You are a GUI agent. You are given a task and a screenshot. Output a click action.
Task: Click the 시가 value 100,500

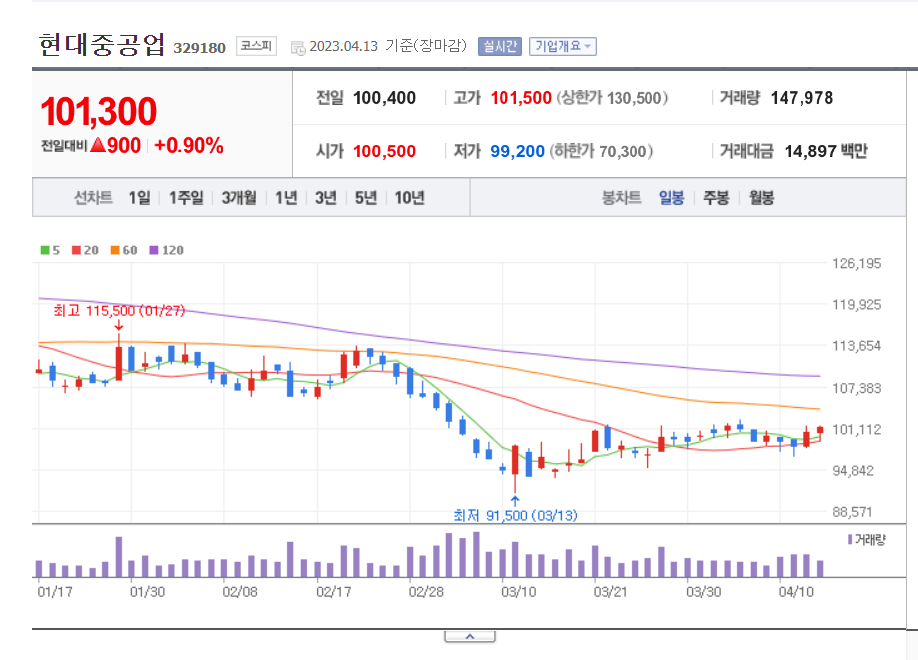point(384,151)
